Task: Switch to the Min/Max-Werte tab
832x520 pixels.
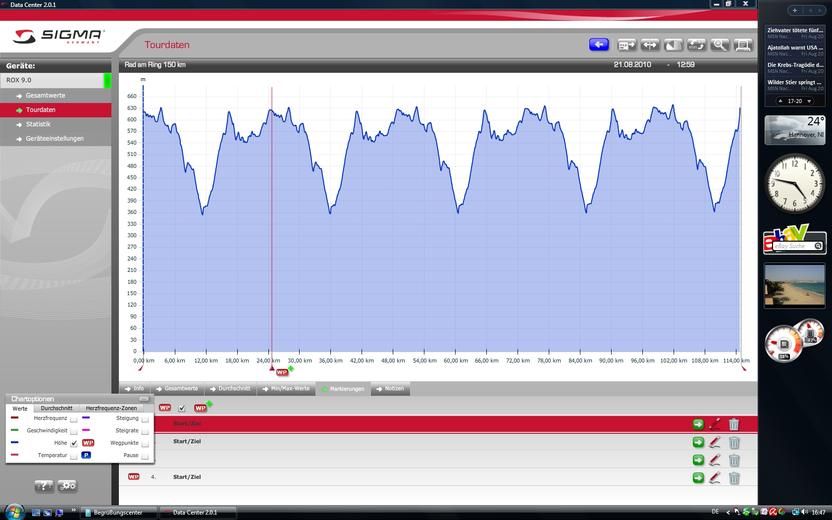Action: (286, 389)
